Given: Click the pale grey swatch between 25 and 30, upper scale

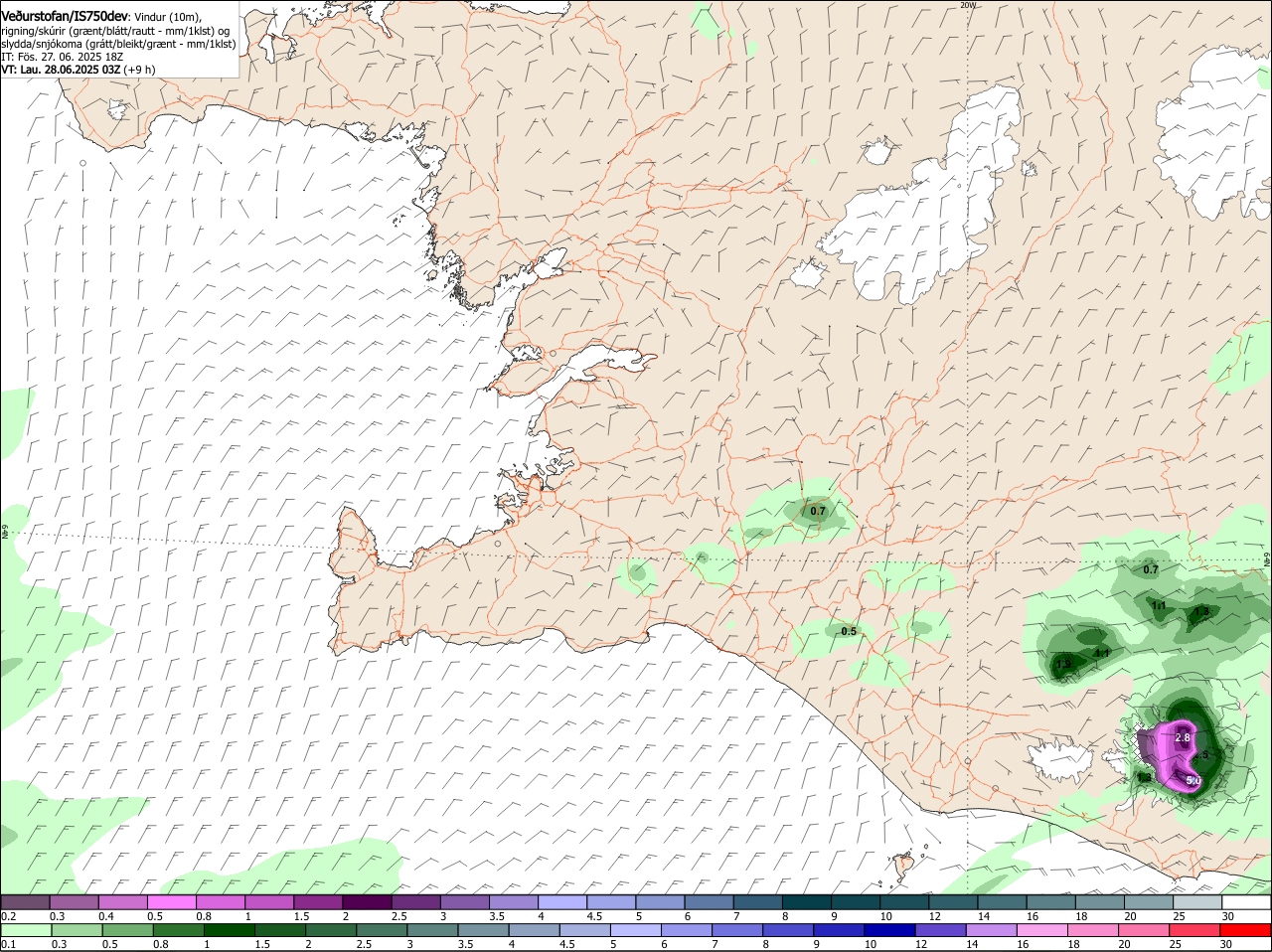Looking at the screenshot, I should 1198,902.
